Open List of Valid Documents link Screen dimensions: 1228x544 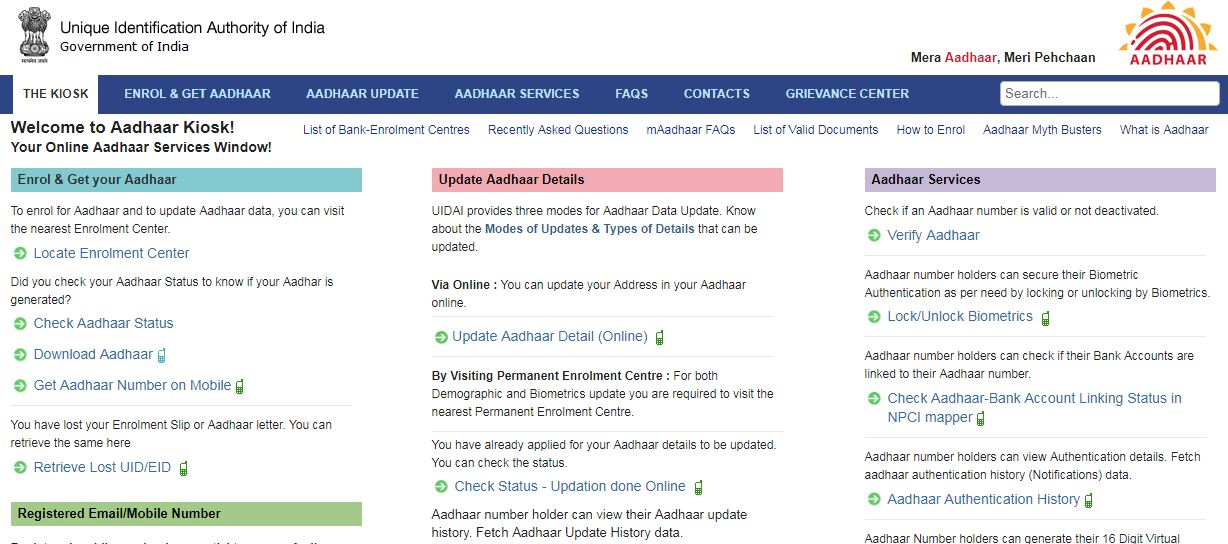click(816, 130)
